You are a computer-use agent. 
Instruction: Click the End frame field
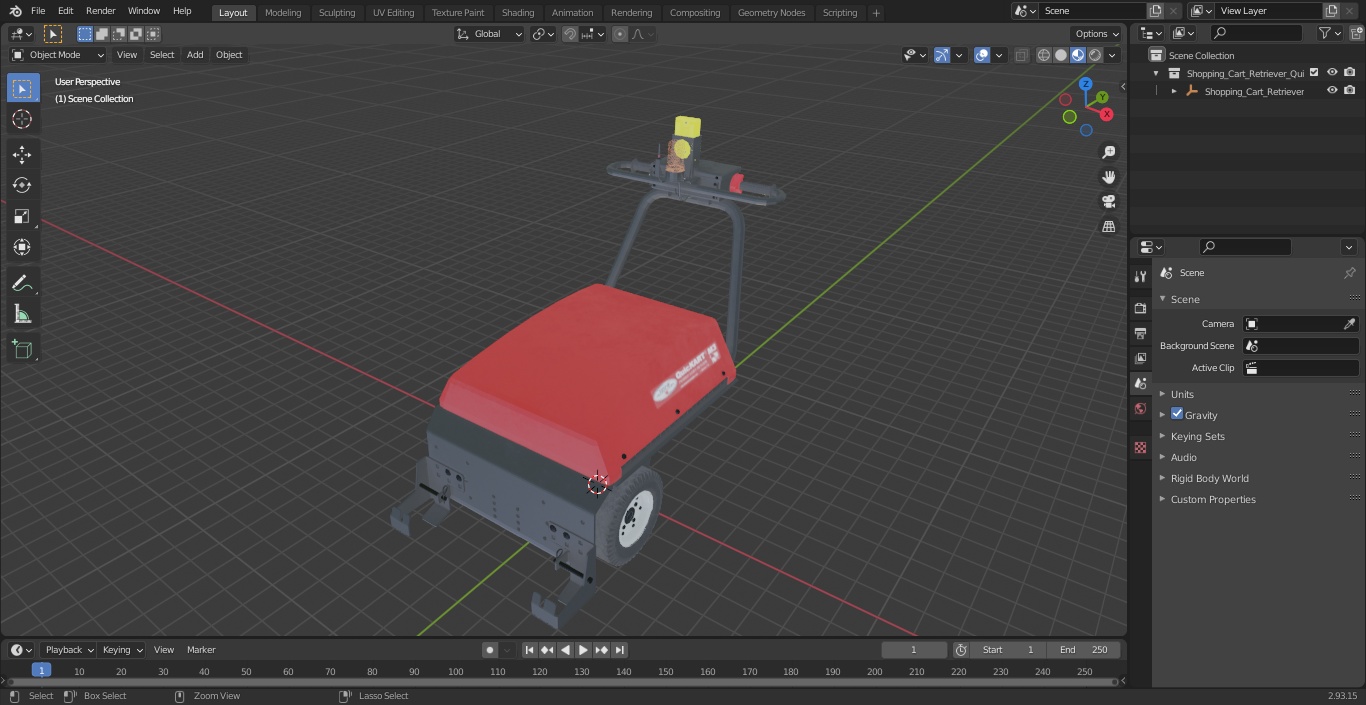(1084, 650)
